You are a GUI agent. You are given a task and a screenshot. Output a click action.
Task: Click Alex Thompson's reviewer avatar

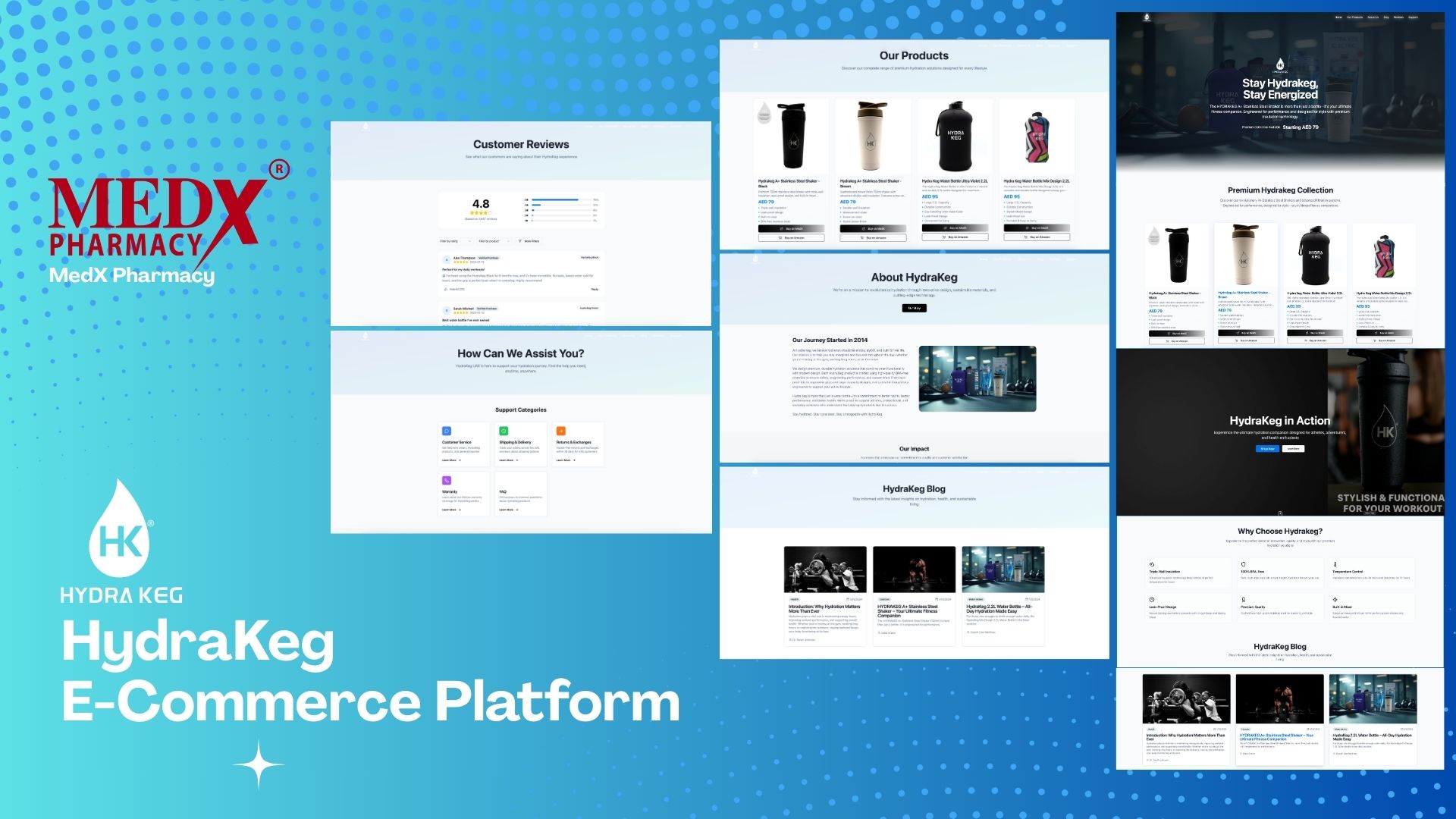447,259
